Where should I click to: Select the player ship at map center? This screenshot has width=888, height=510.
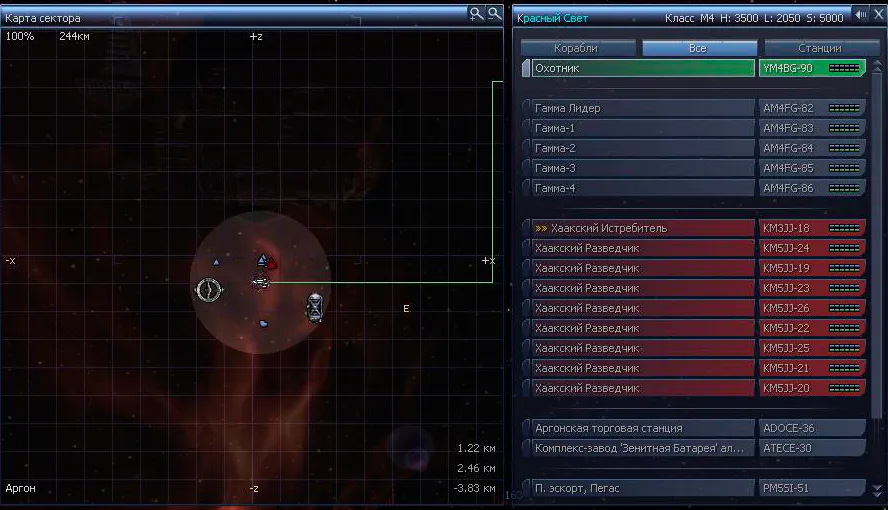point(261,282)
